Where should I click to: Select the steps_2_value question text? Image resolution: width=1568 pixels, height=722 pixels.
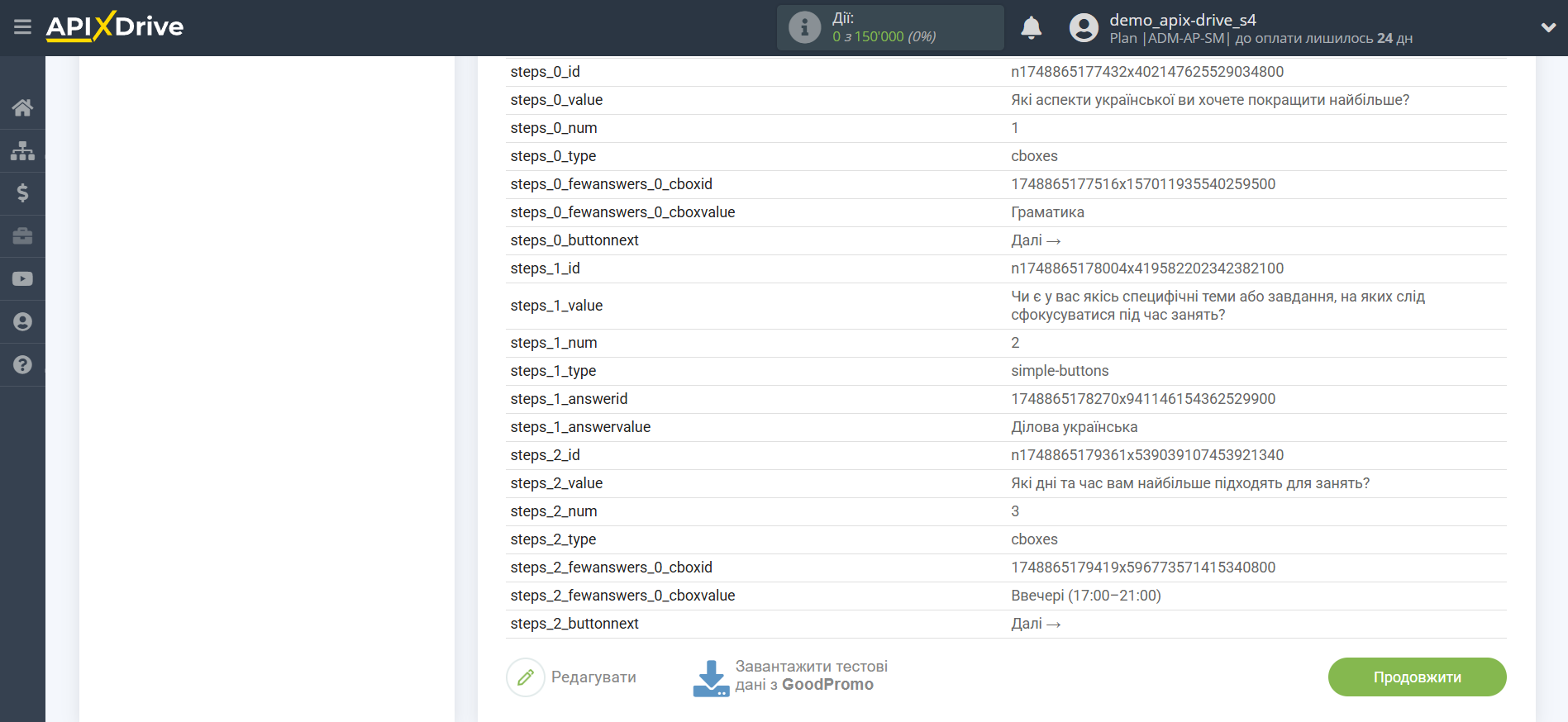pyautogui.click(x=1190, y=483)
